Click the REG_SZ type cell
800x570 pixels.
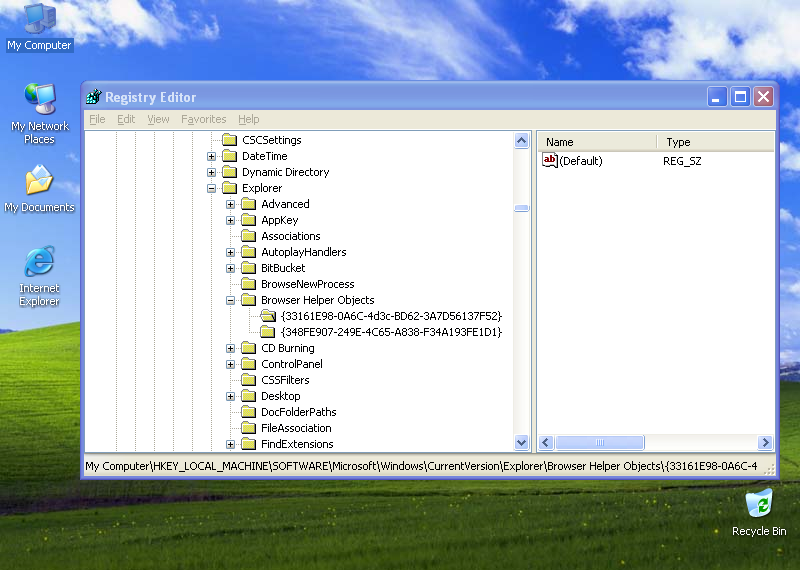[682, 161]
